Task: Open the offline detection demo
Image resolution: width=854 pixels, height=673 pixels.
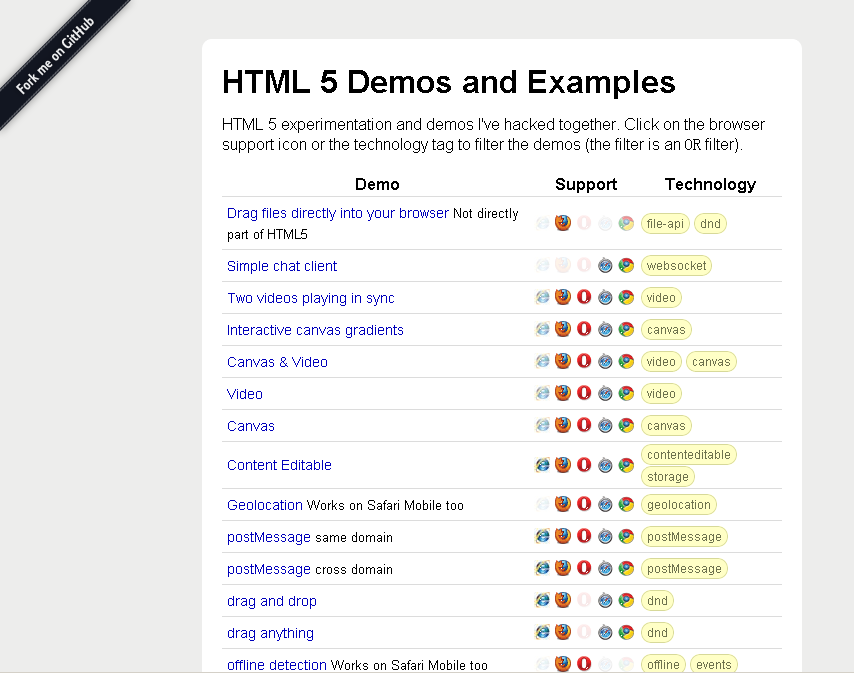Action: (x=277, y=665)
